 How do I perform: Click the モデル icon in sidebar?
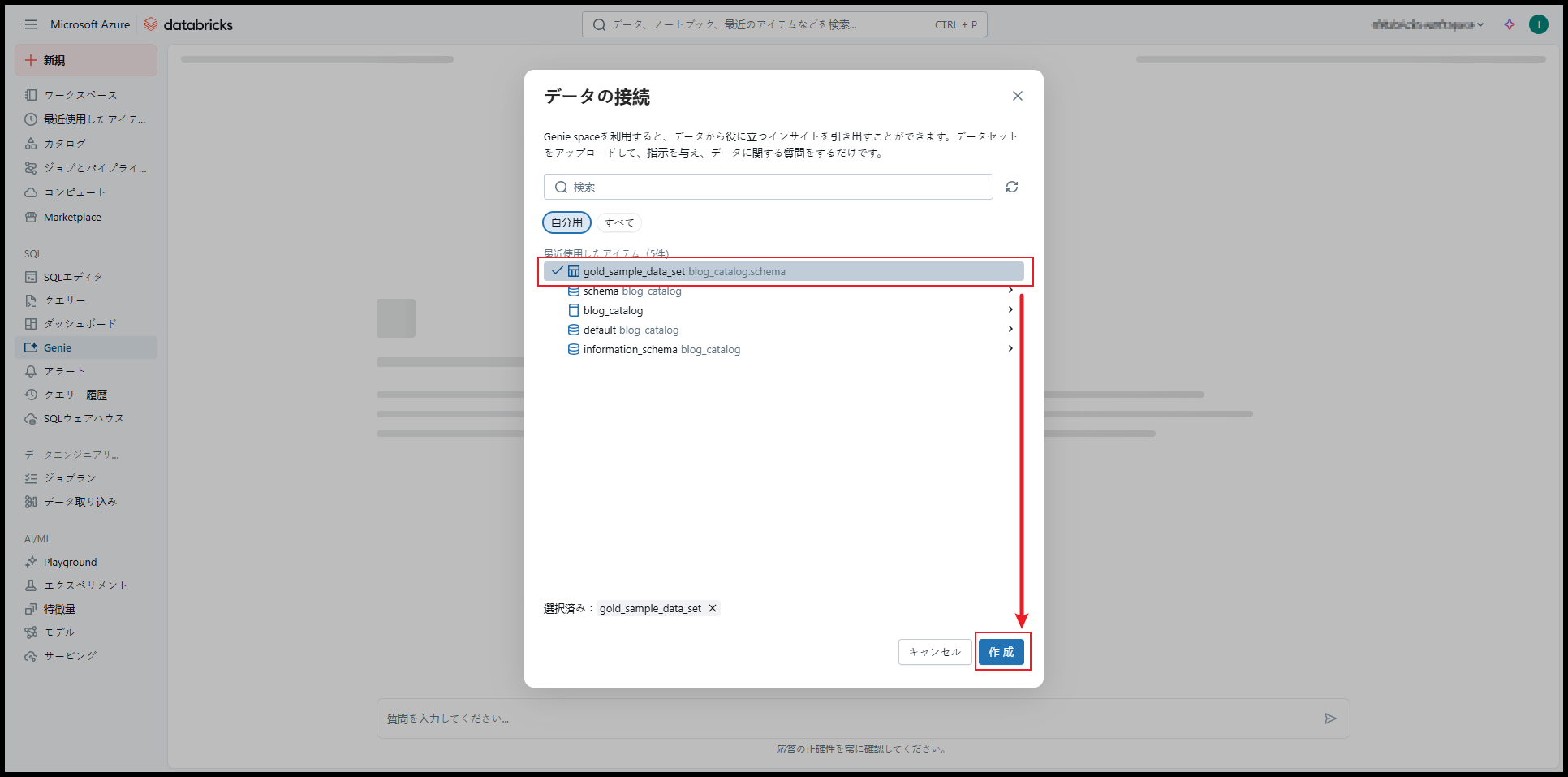point(31,632)
